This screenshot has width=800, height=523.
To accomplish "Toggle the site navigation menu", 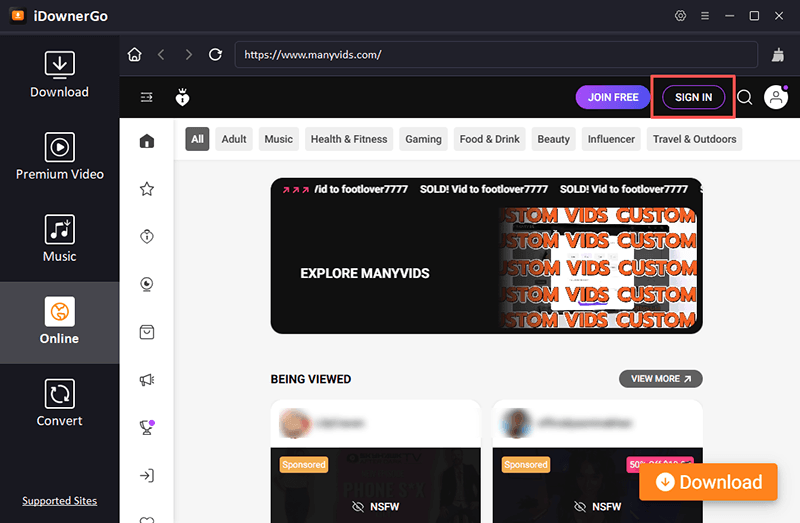I will pos(146,97).
